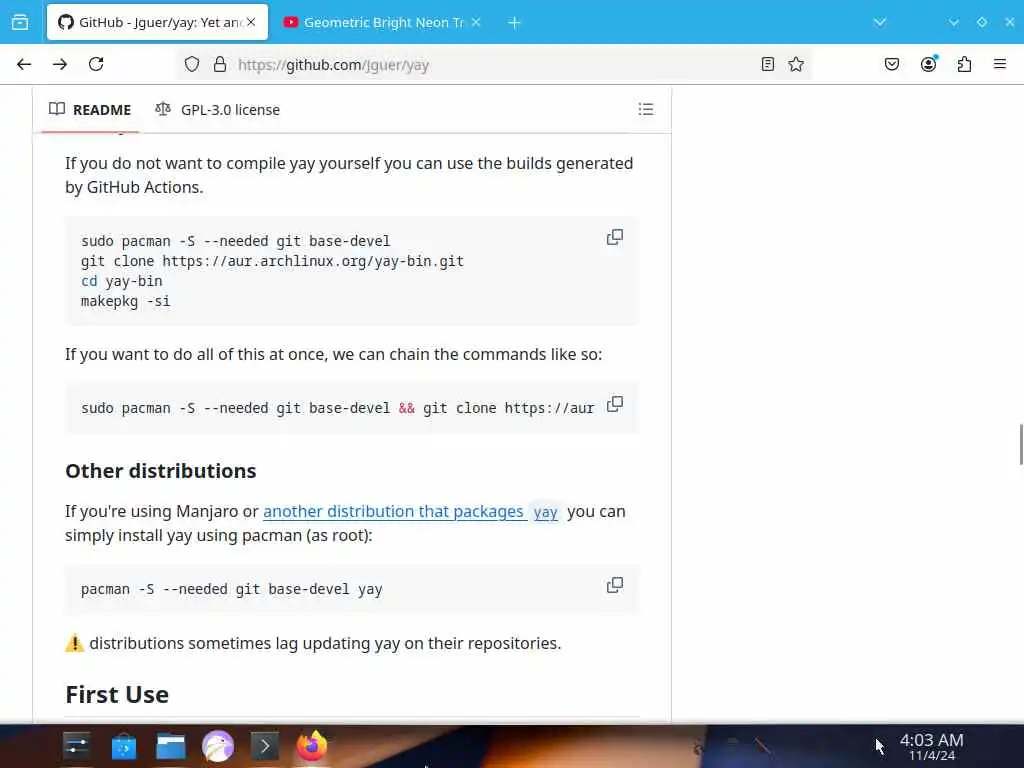Open the GPL-3.0 license tab
The height and width of the screenshot is (768, 1024).
[217, 110]
